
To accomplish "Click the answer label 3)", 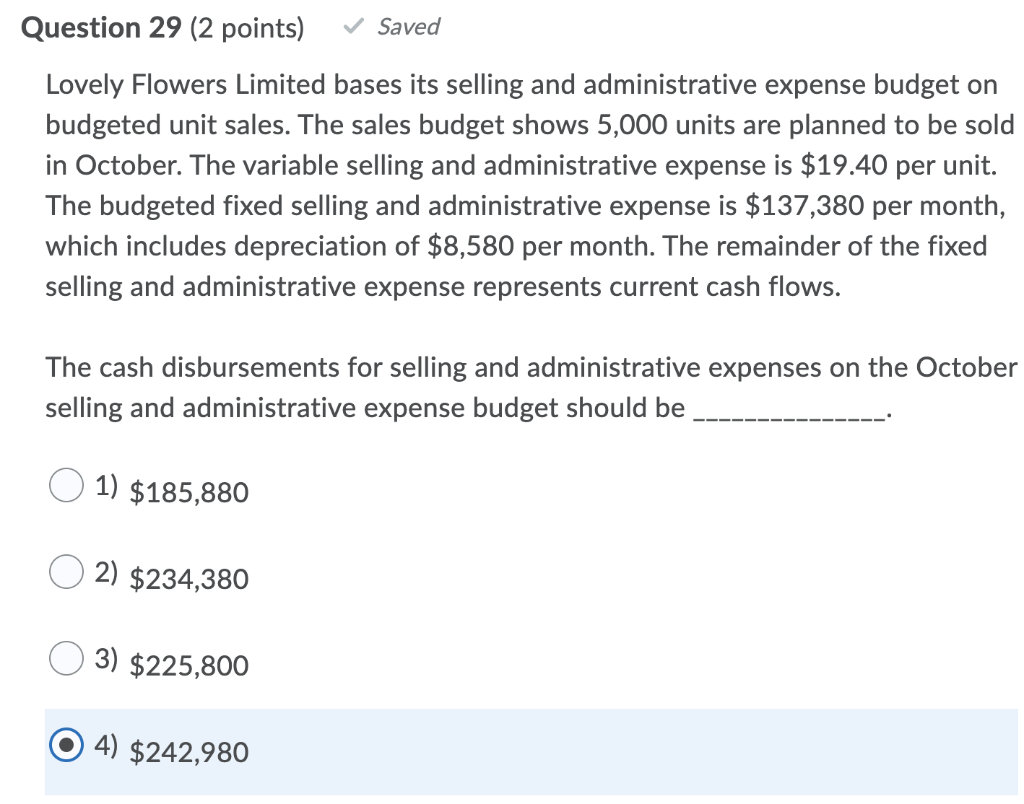I will (105, 658).
